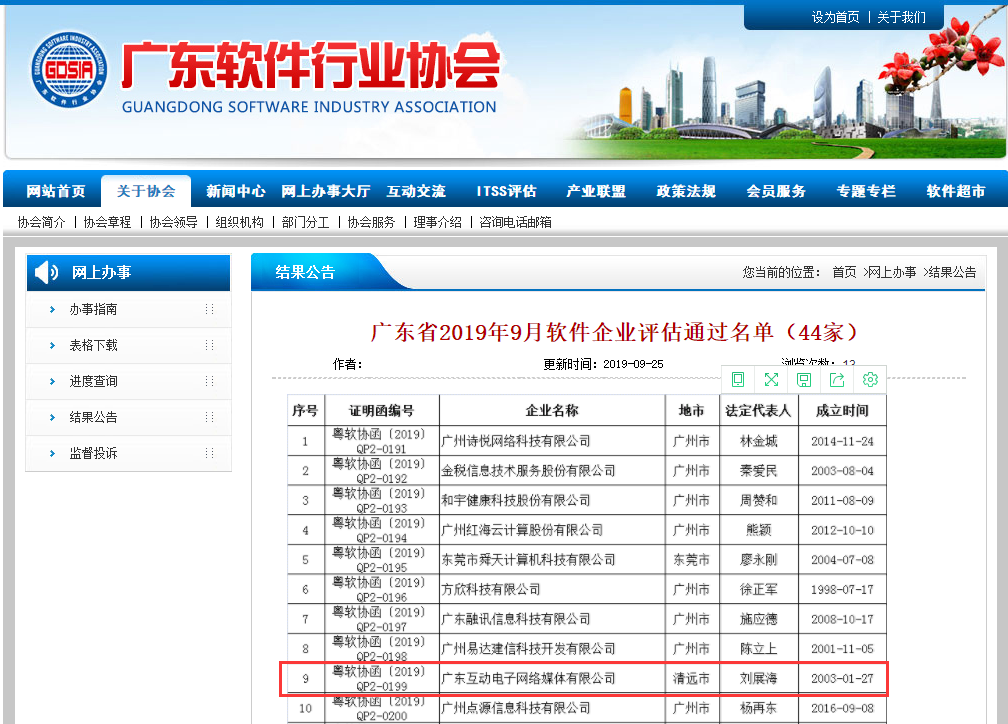This screenshot has height=724, width=1008.
Task: Click the share arrow icon
Action: tap(837, 379)
